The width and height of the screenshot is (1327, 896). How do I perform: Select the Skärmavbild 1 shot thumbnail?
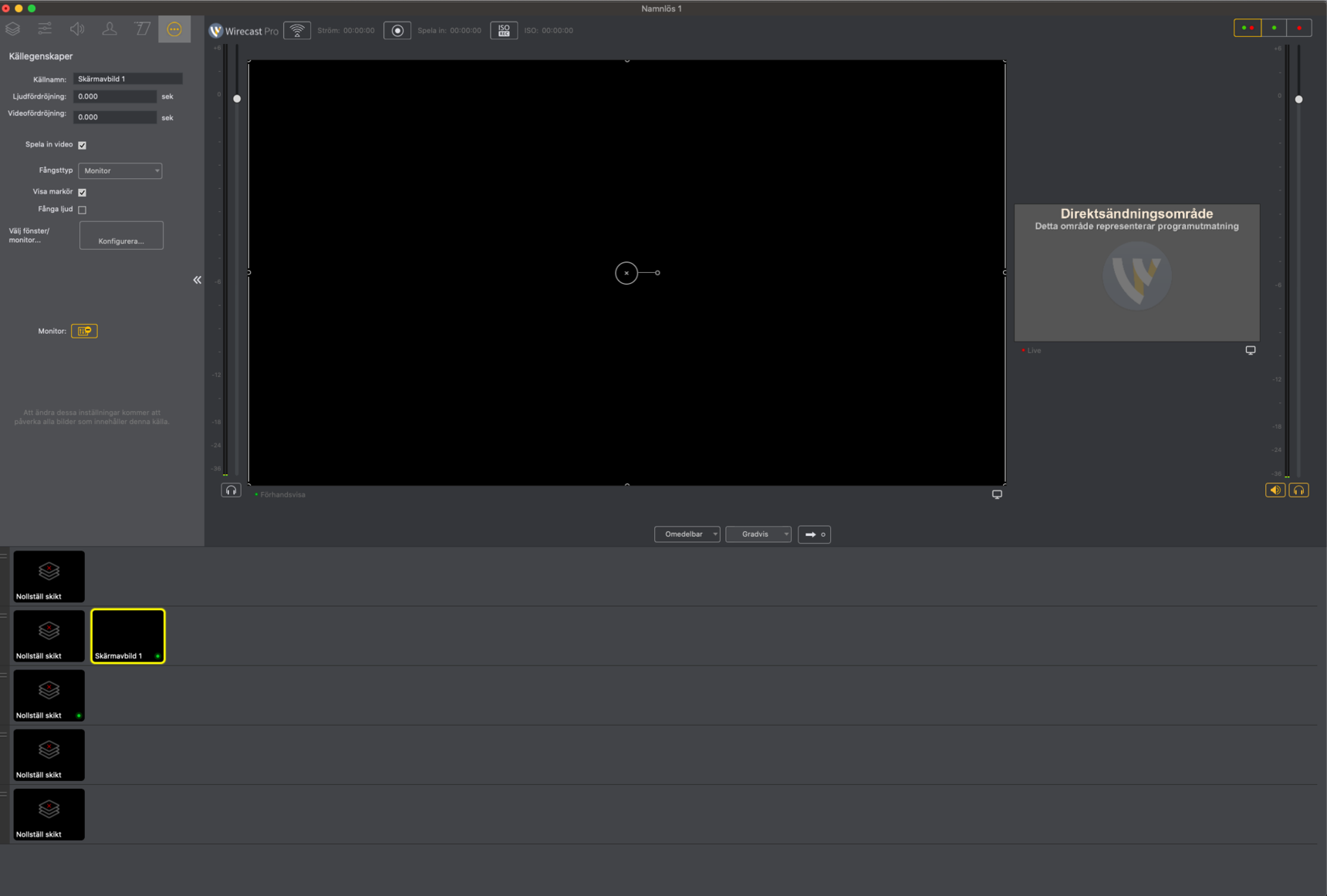128,636
